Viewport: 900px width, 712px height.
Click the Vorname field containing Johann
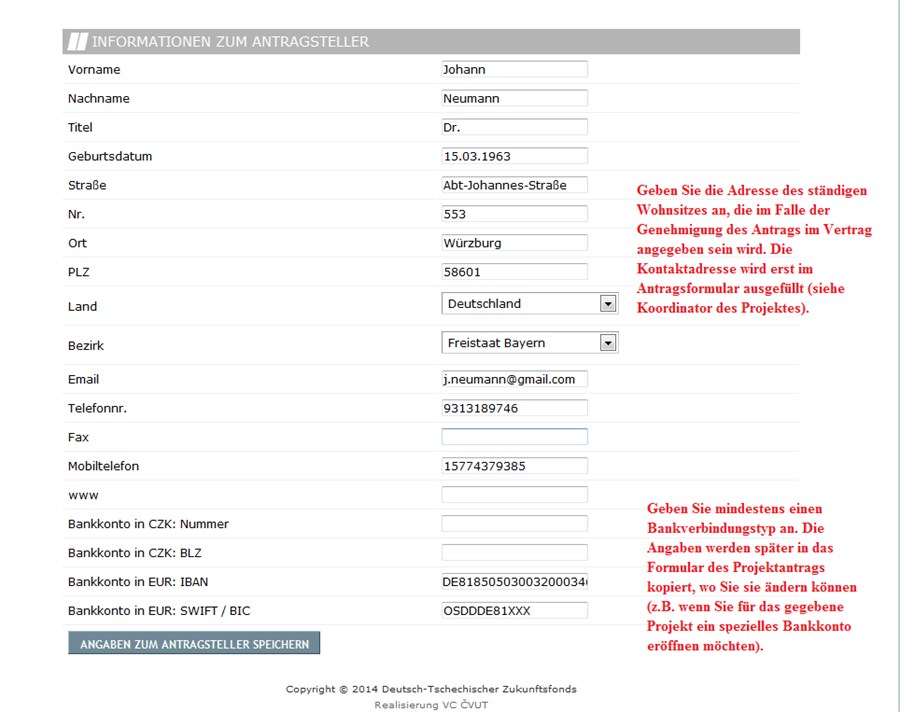click(514, 70)
